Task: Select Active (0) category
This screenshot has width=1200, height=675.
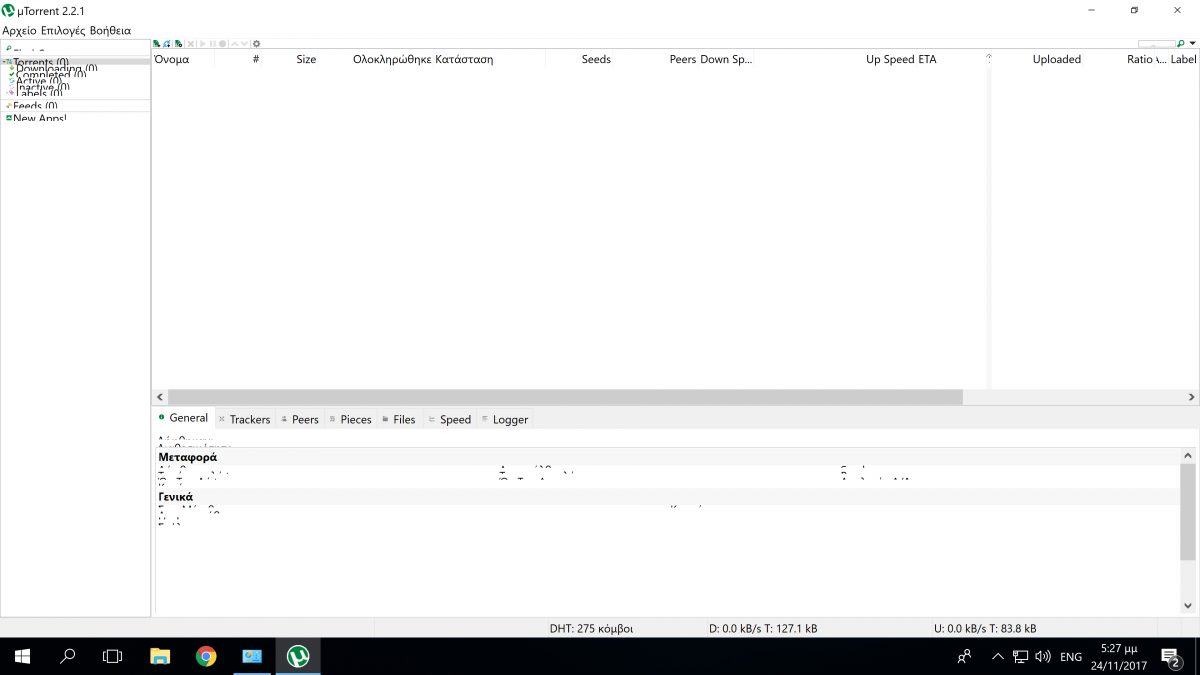Action: 39,81
